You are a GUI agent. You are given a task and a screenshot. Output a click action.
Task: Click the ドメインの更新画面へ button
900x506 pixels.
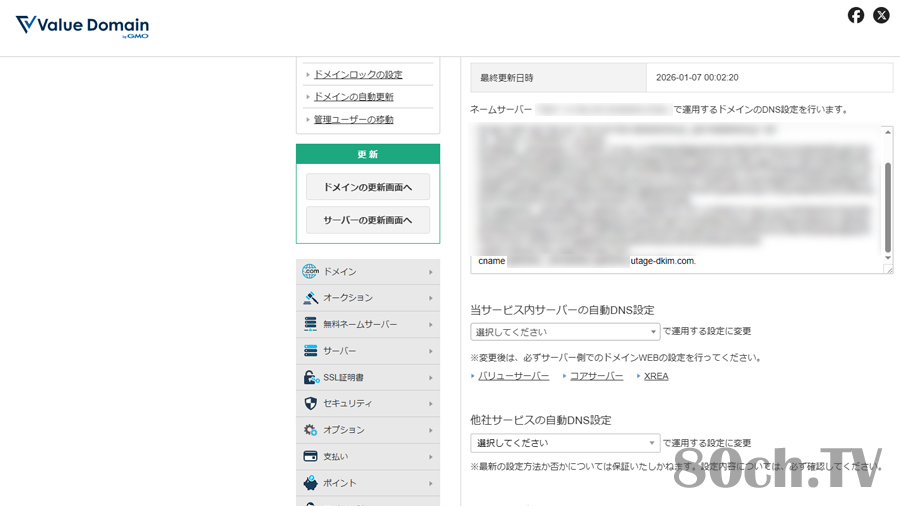[368, 187]
